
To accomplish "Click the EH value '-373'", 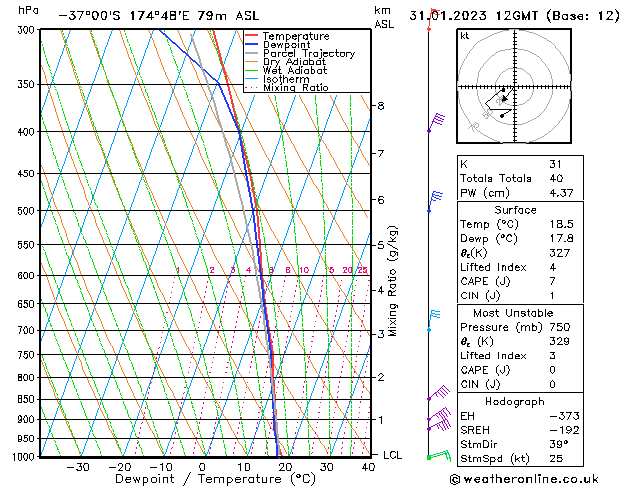I will [x=564, y=416].
